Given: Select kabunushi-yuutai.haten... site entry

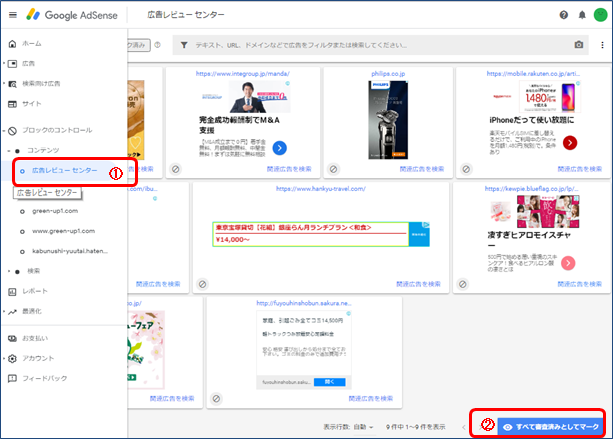Looking at the screenshot, I should pos(70,251).
